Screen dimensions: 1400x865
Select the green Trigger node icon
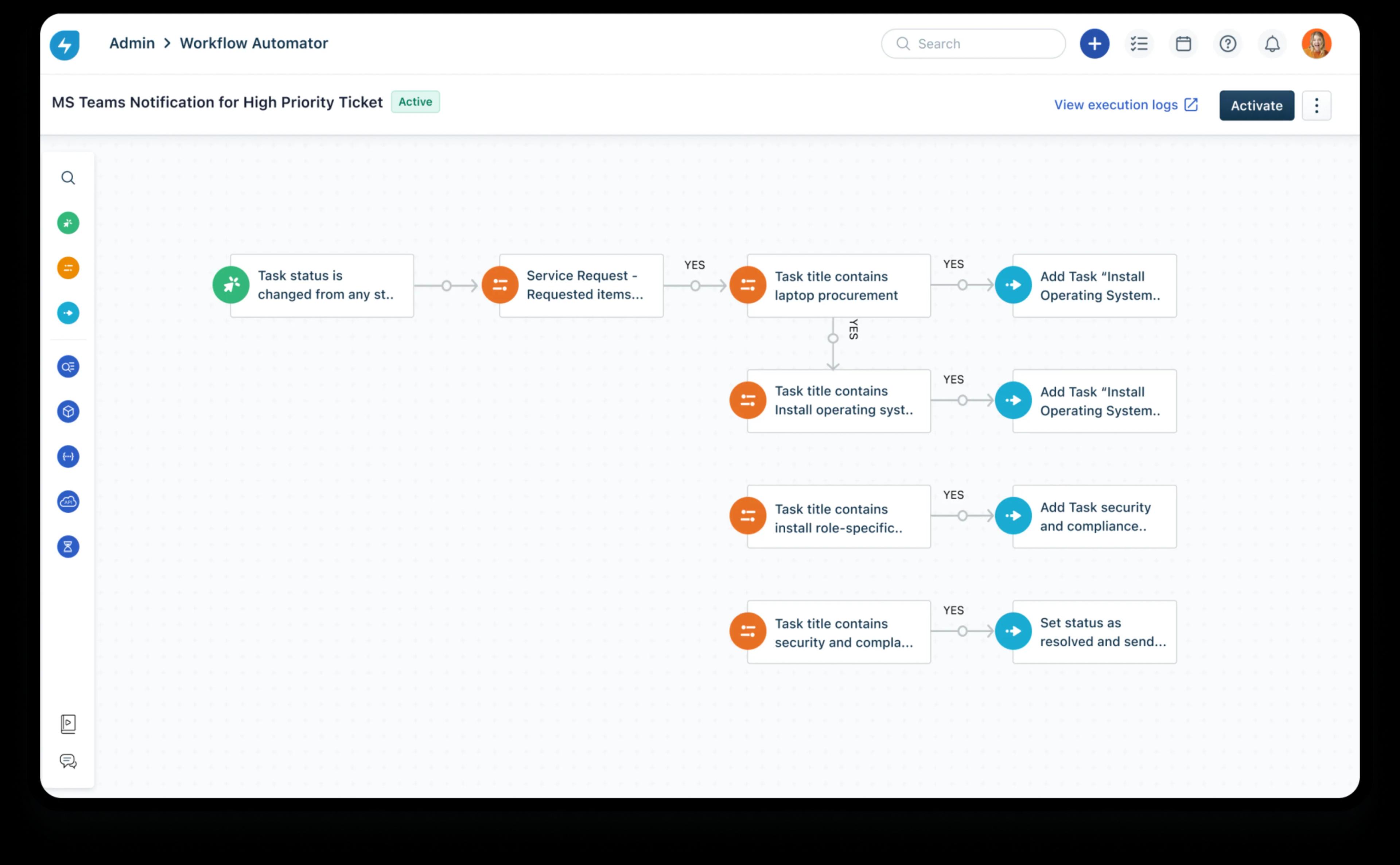pos(68,223)
